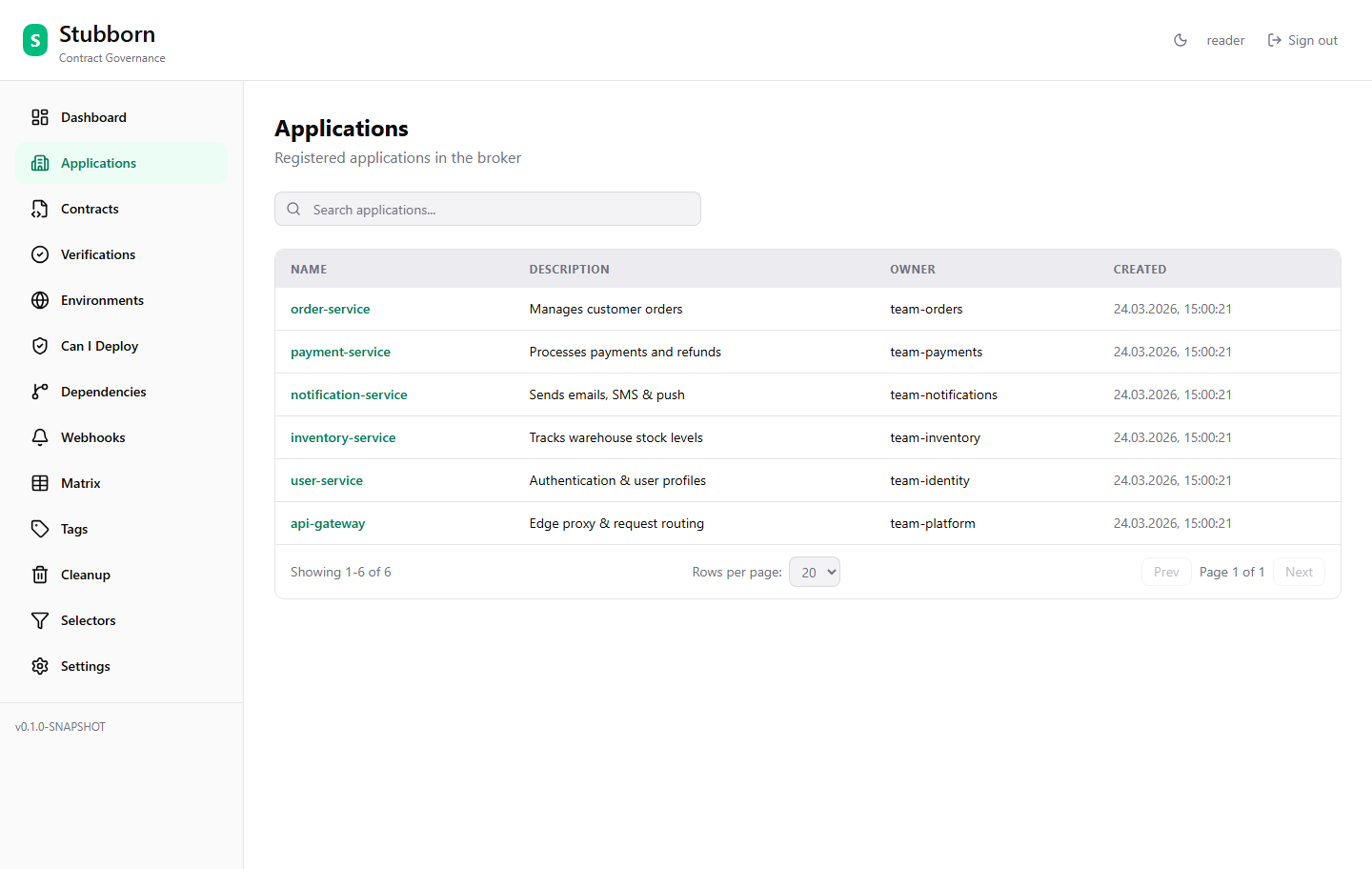This screenshot has width=1372, height=869.
Task: Open the Settings menu entry
Action: click(85, 665)
